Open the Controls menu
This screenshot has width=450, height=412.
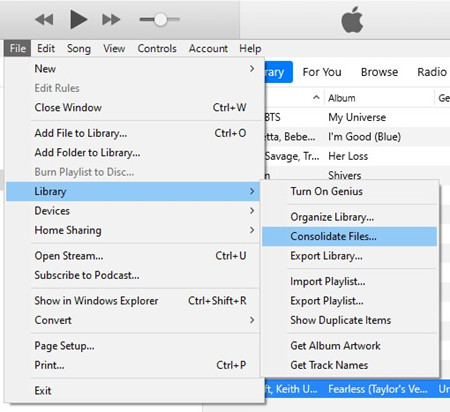click(x=157, y=48)
